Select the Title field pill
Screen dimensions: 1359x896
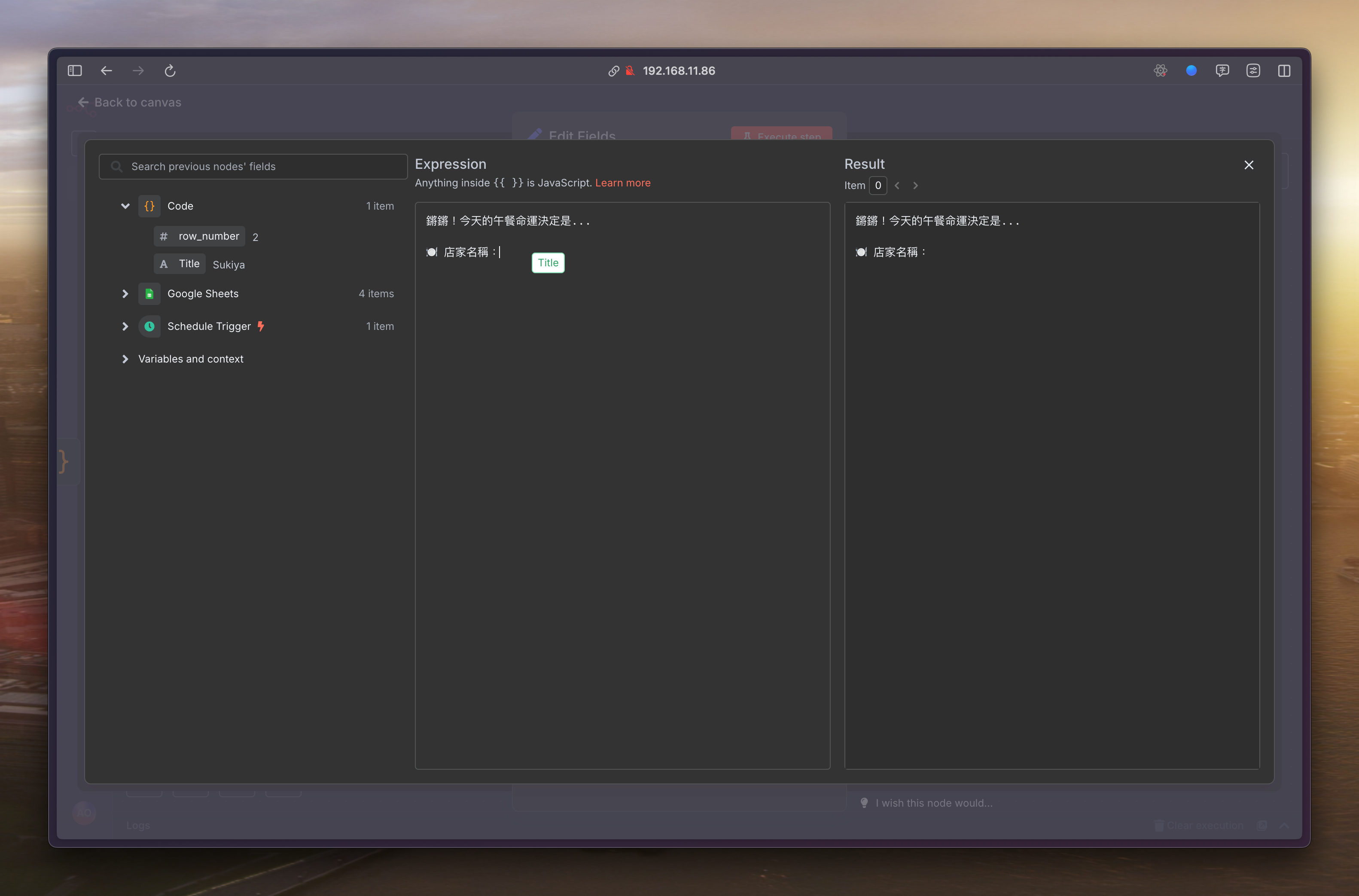(180, 263)
